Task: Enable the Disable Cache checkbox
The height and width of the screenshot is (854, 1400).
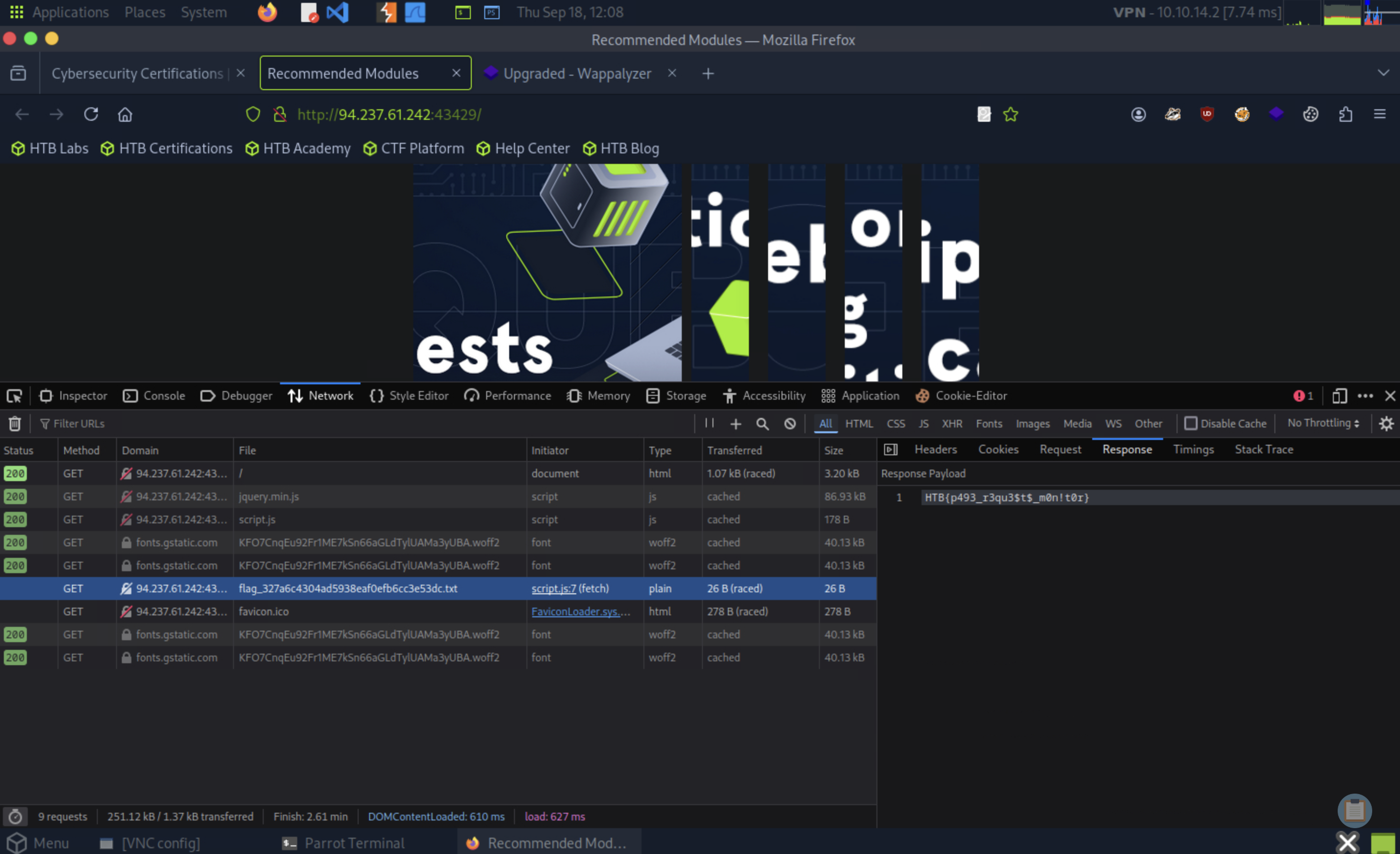Action: (1190, 424)
